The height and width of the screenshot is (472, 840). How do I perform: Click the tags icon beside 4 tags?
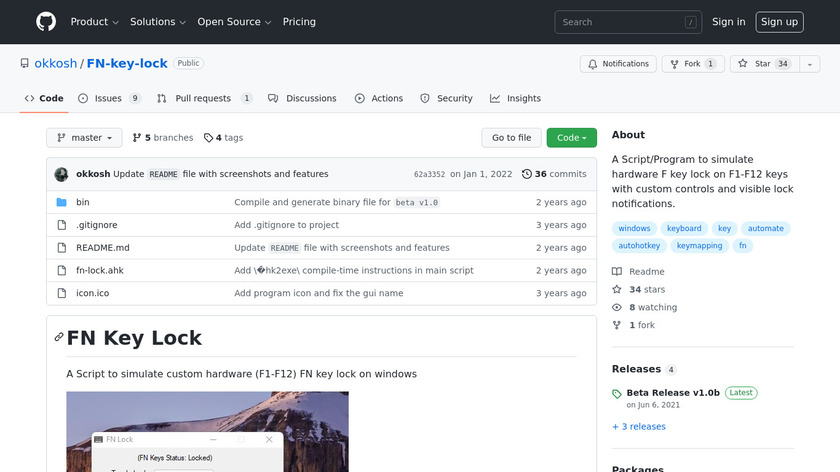[x=208, y=138]
